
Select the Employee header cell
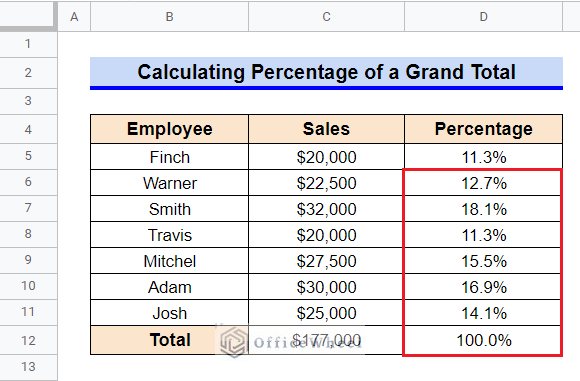tap(169, 129)
